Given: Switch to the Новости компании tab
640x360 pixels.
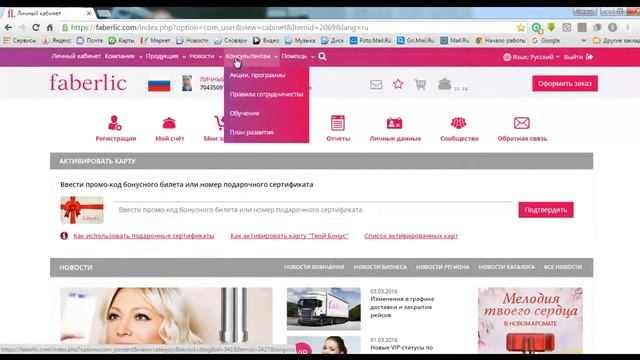Looking at the screenshot, I should pyautogui.click(x=314, y=267).
